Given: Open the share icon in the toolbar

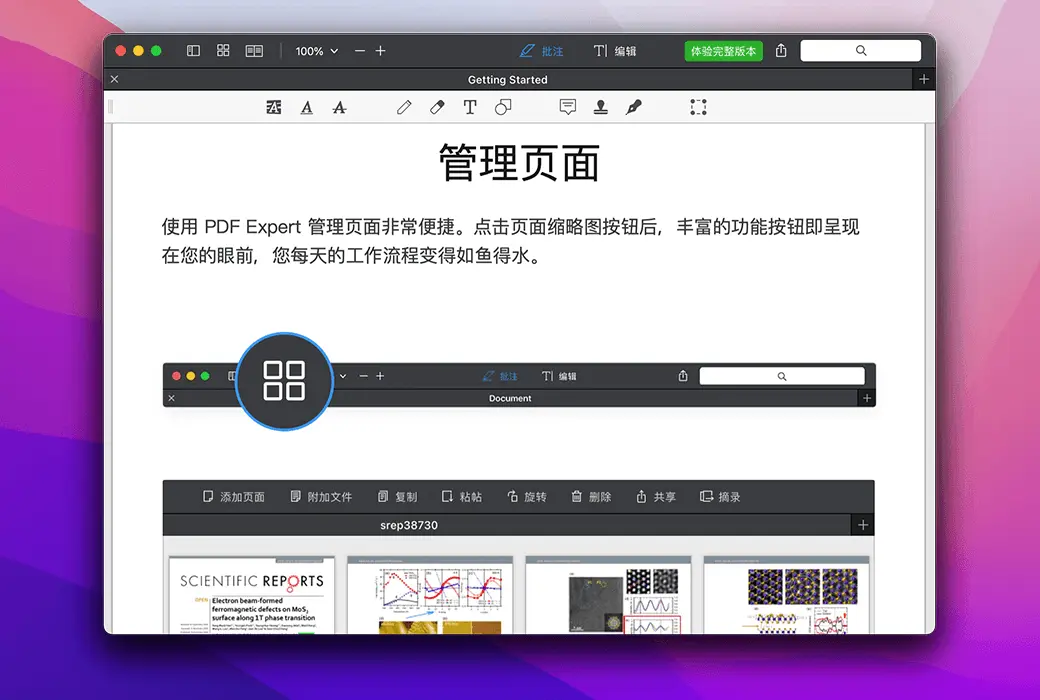Looking at the screenshot, I should point(781,50).
